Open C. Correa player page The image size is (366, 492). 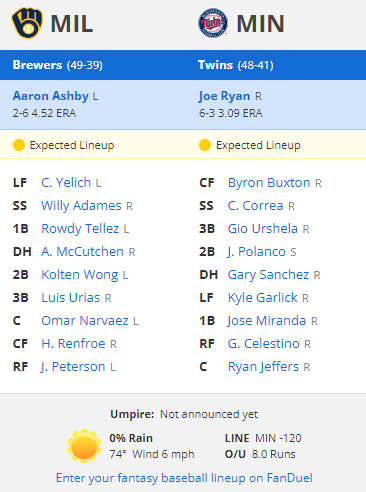point(256,206)
